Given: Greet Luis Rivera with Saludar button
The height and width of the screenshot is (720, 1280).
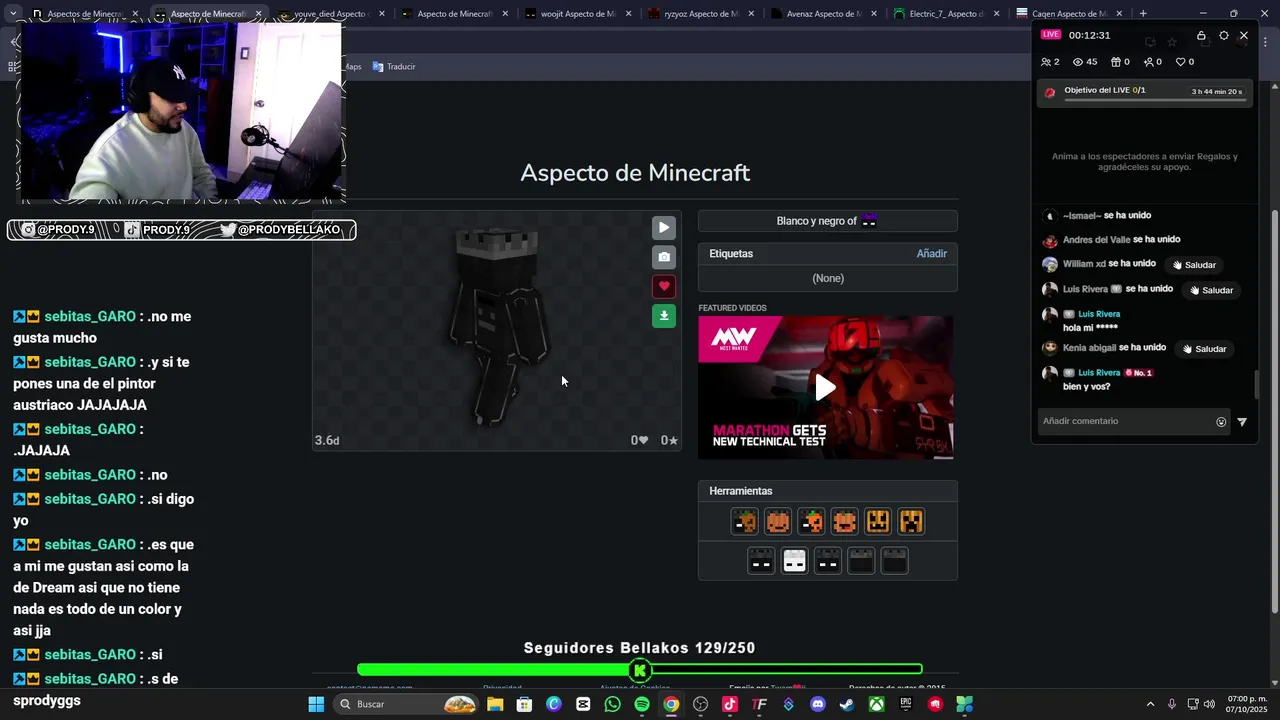Looking at the screenshot, I should pos(1211,290).
